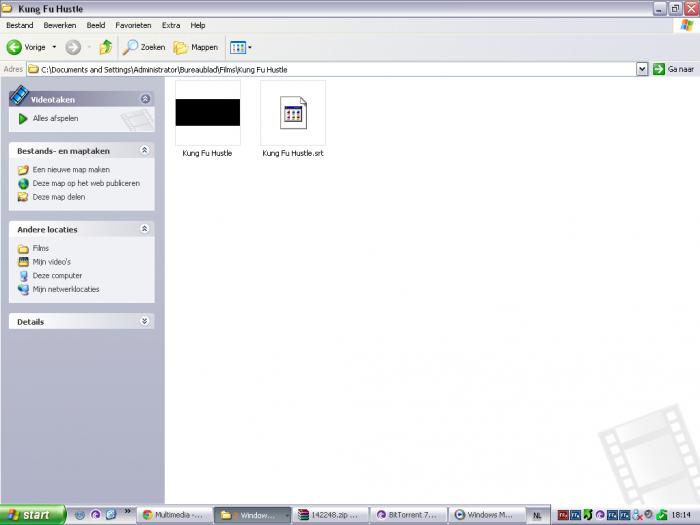
Task: Click the red-x network icon in system tray
Action: point(637,515)
